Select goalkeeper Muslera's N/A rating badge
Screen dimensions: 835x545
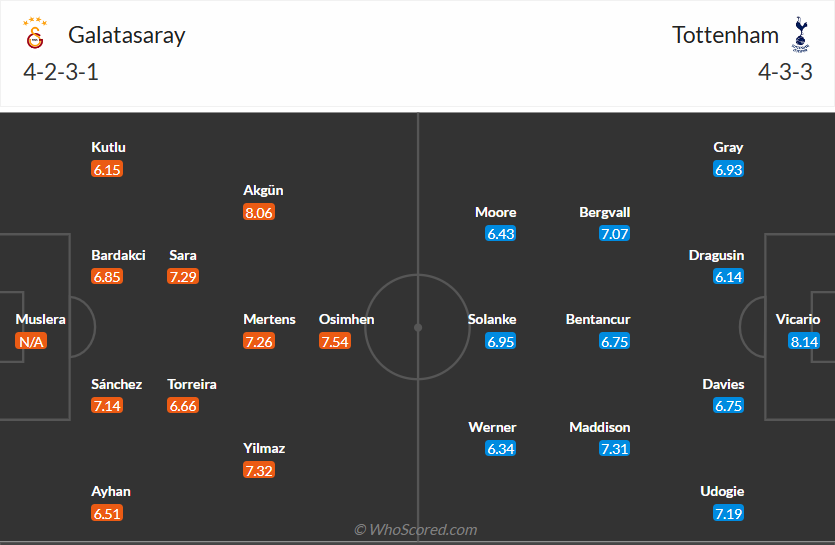(31, 342)
